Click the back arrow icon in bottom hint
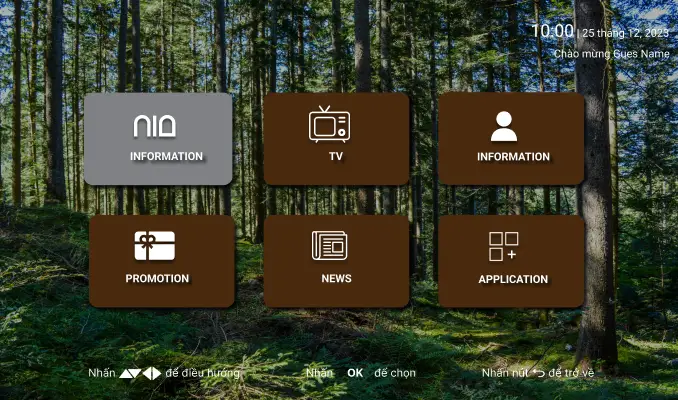 pyautogui.click(x=538, y=373)
